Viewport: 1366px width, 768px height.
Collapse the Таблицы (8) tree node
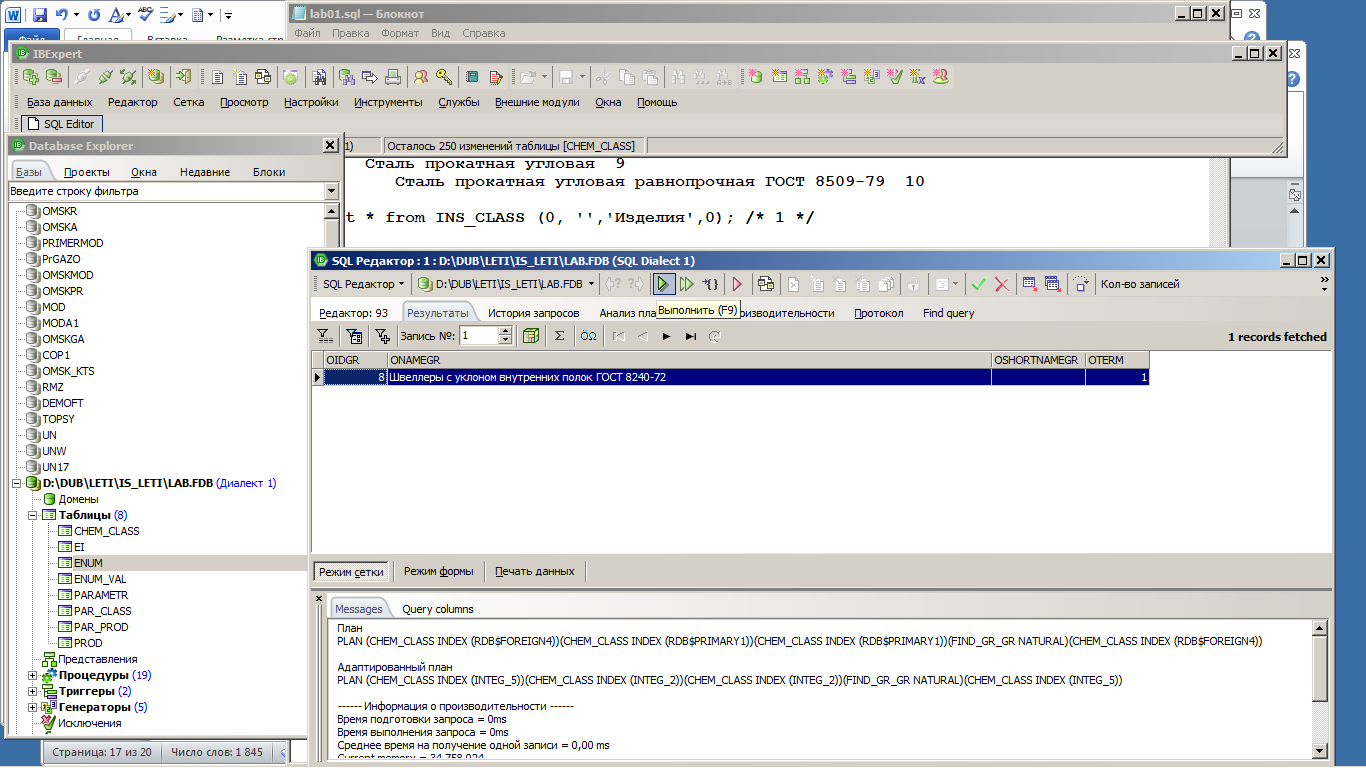tap(32, 515)
